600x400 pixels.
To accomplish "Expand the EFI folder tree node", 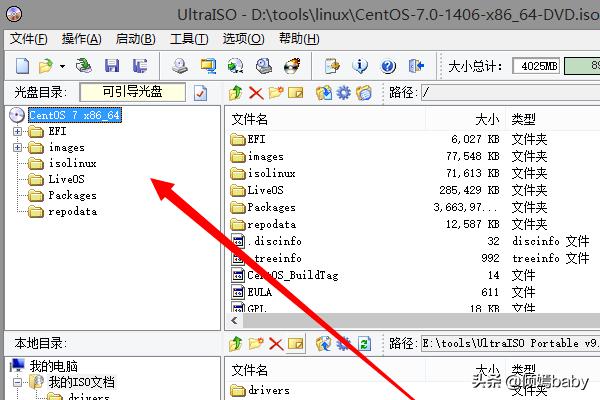I will point(17,131).
